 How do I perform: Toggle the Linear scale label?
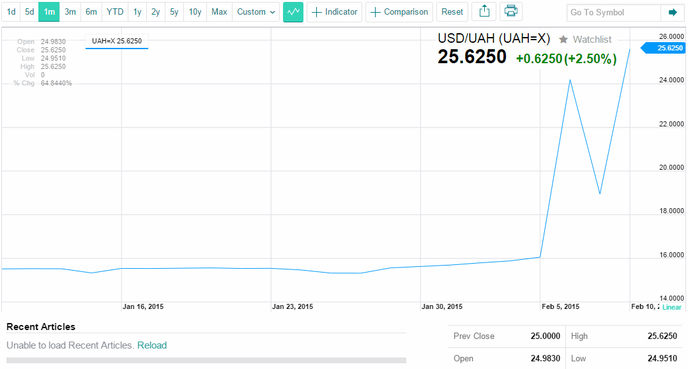click(x=672, y=307)
